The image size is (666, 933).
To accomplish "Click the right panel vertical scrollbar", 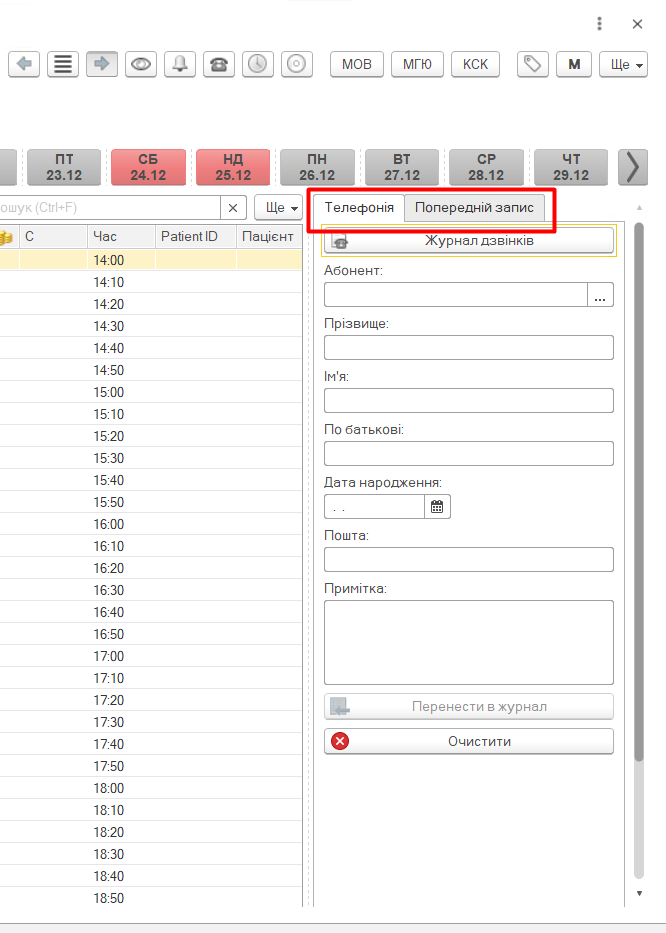I will 639,500.
